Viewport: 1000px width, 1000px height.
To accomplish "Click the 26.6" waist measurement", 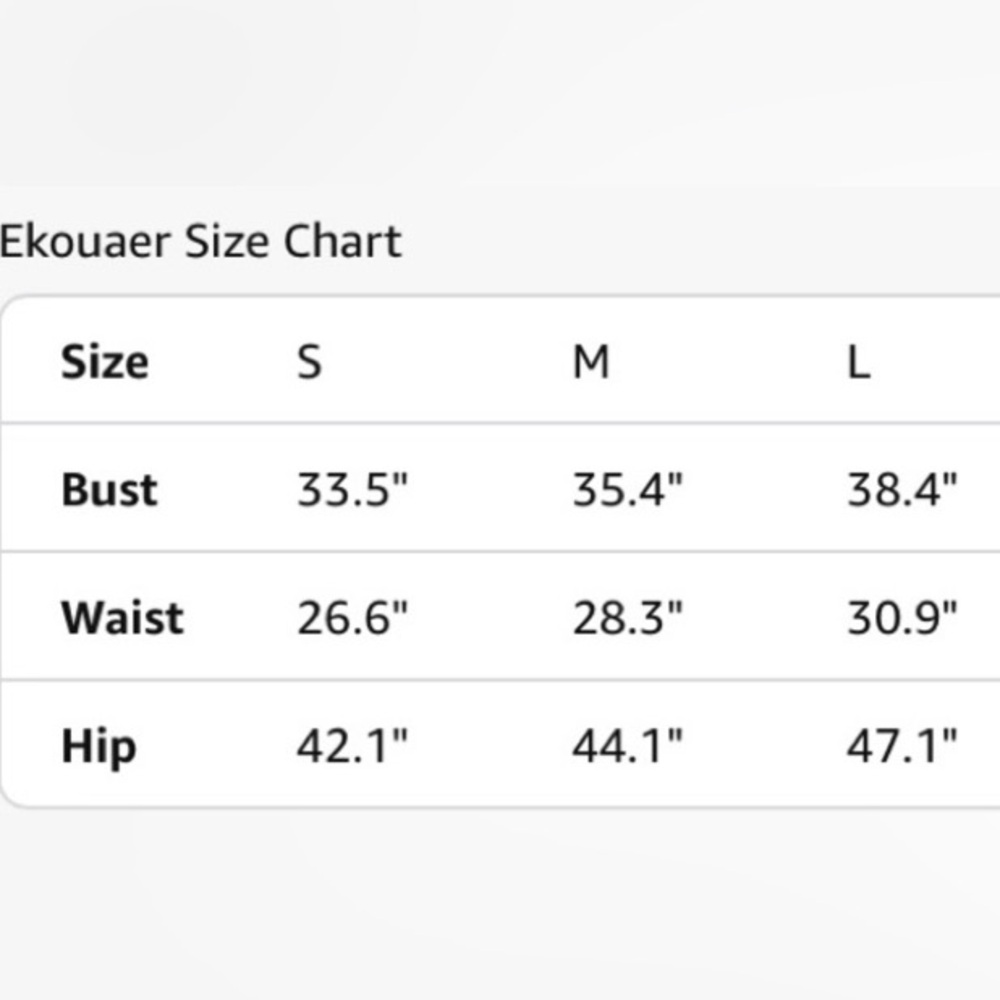I will (x=352, y=618).
